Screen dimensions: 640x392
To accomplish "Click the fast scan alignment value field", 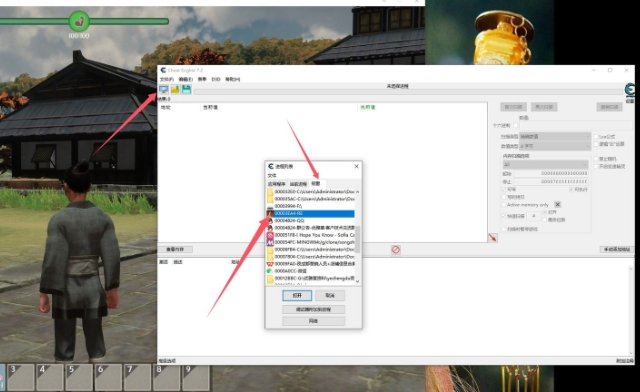I will 533,216.
